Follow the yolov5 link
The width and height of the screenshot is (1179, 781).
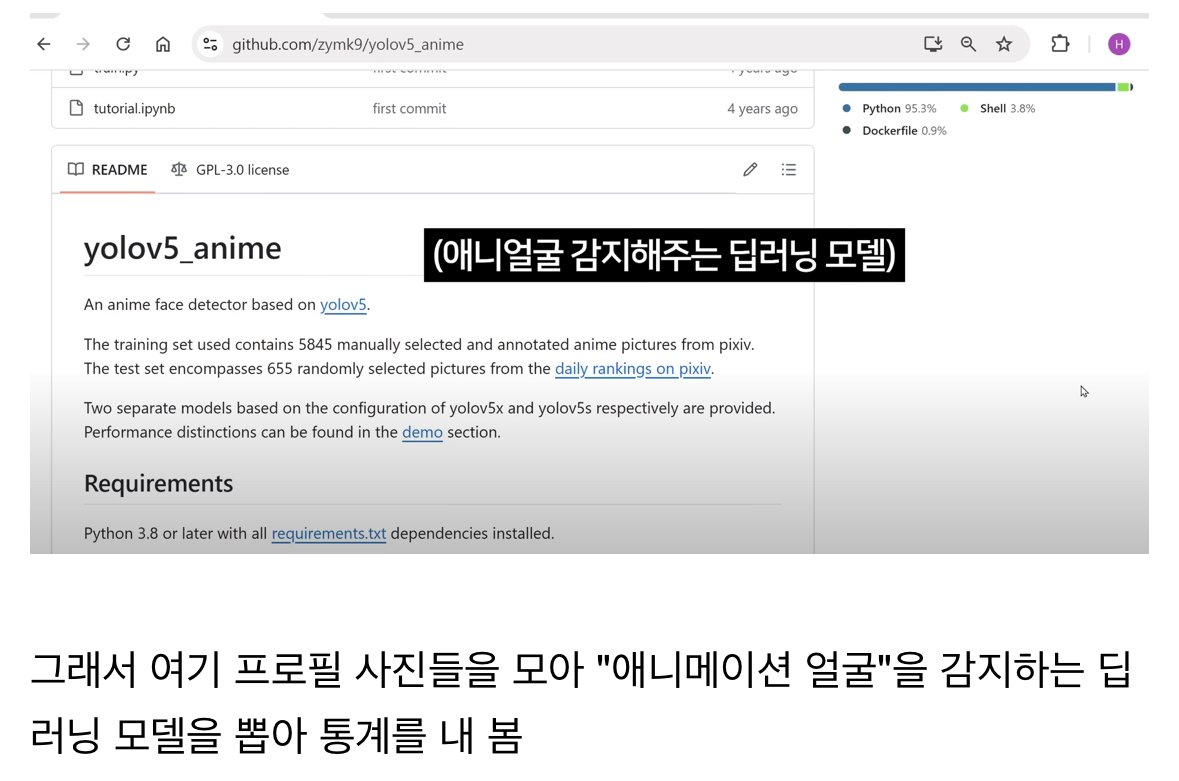343,304
